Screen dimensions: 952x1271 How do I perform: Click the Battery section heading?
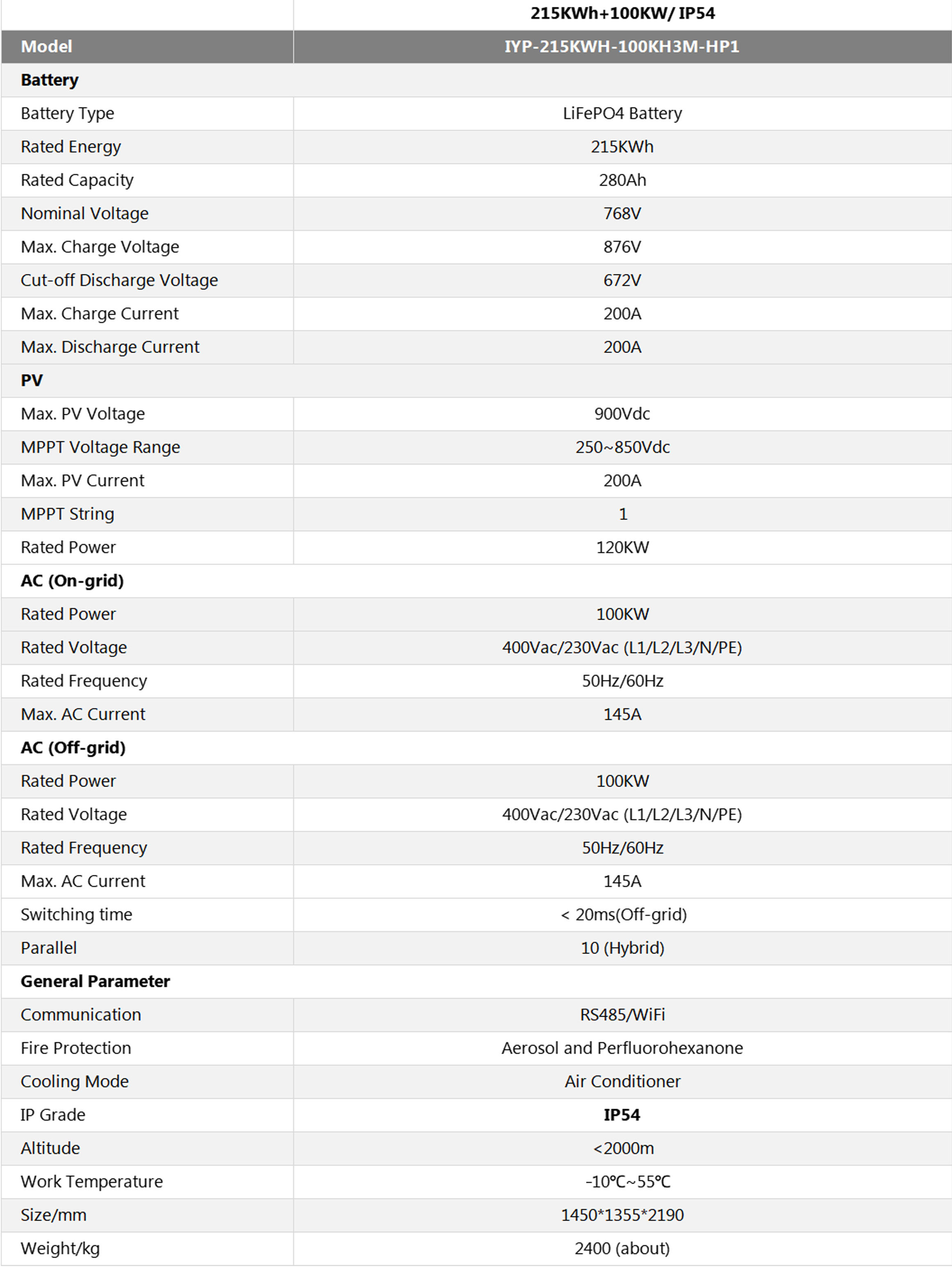click(x=50, y=80)
